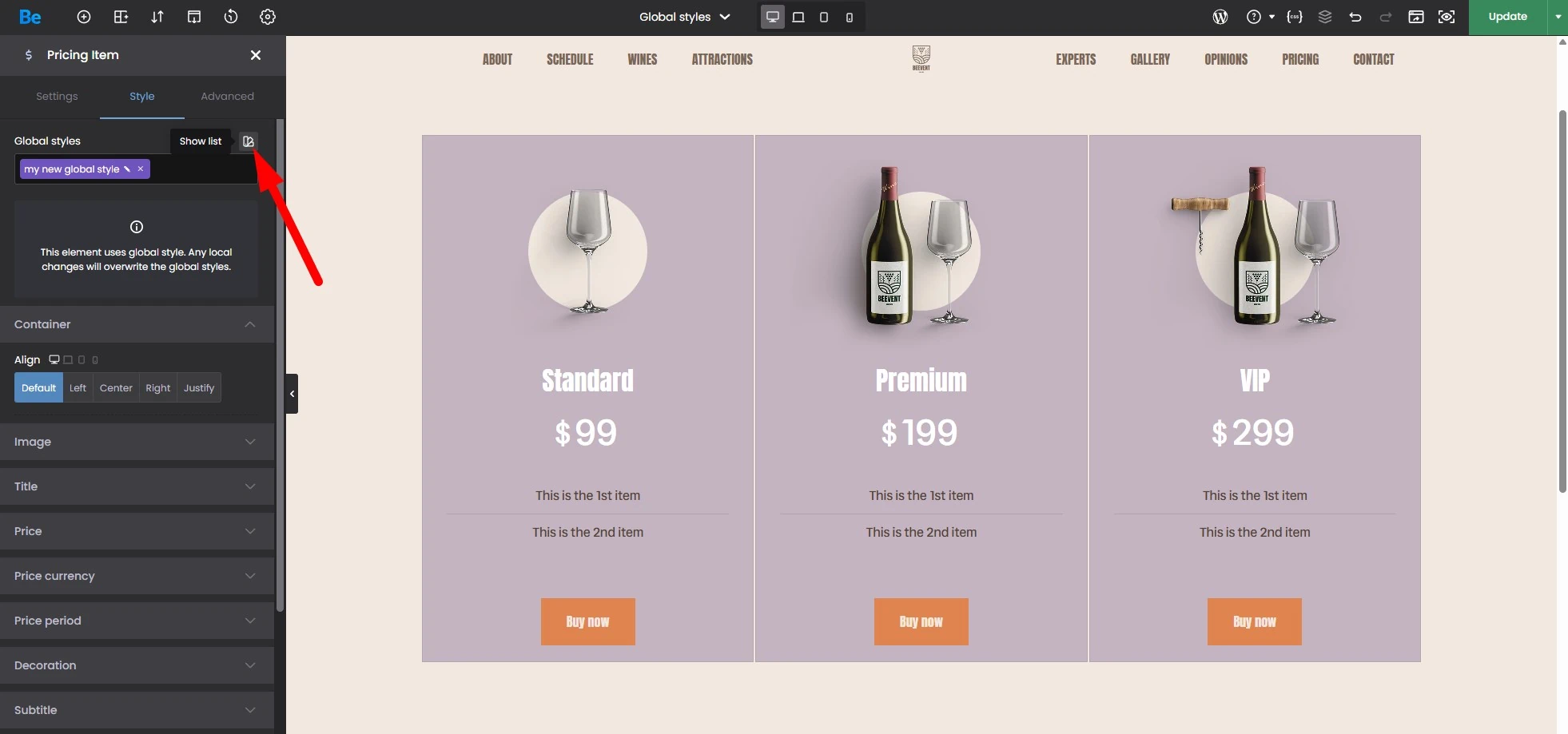Expand the Image style section

[x=137, y=442]
